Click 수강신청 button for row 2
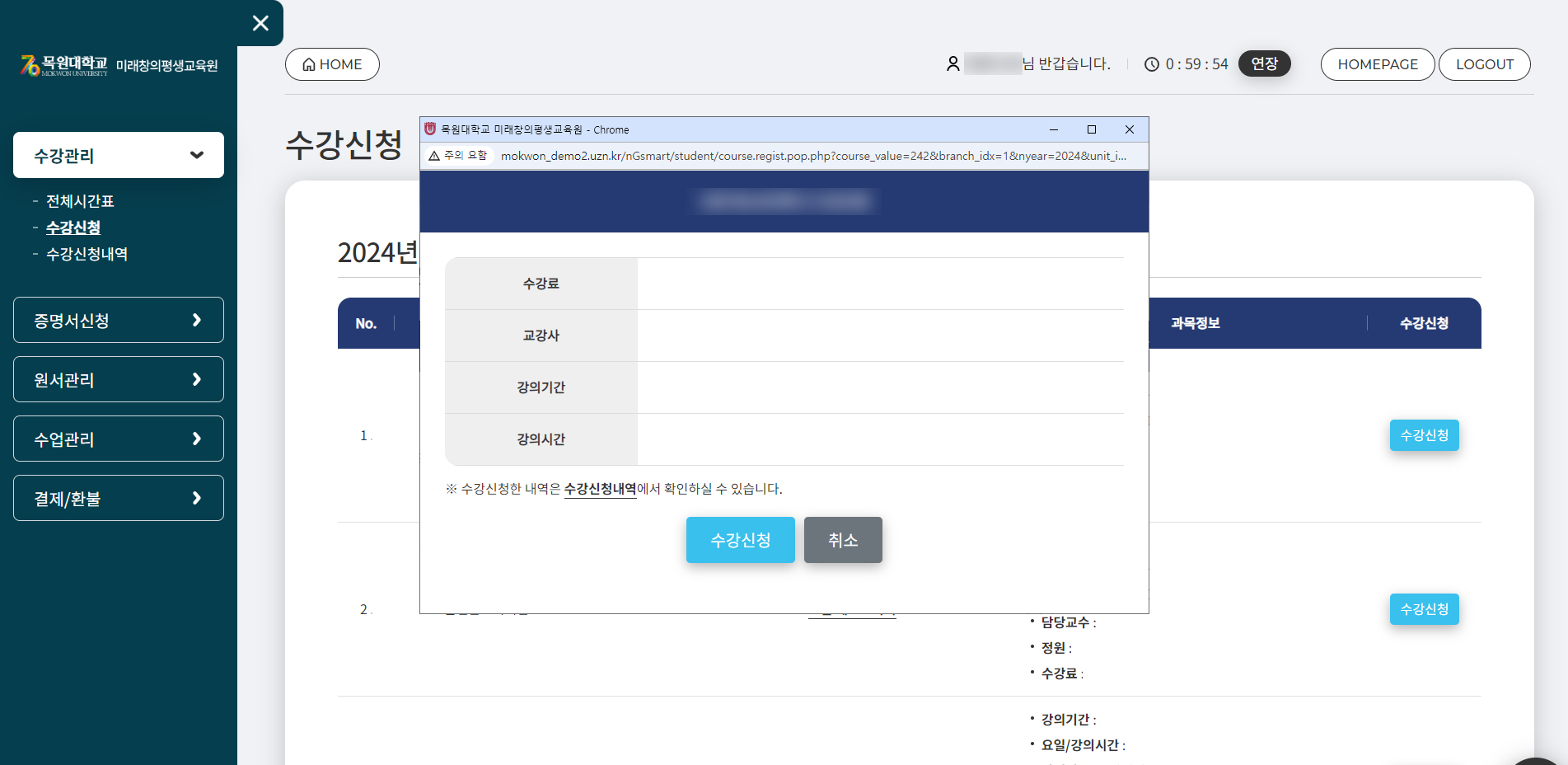 [x=1424, y=609]
